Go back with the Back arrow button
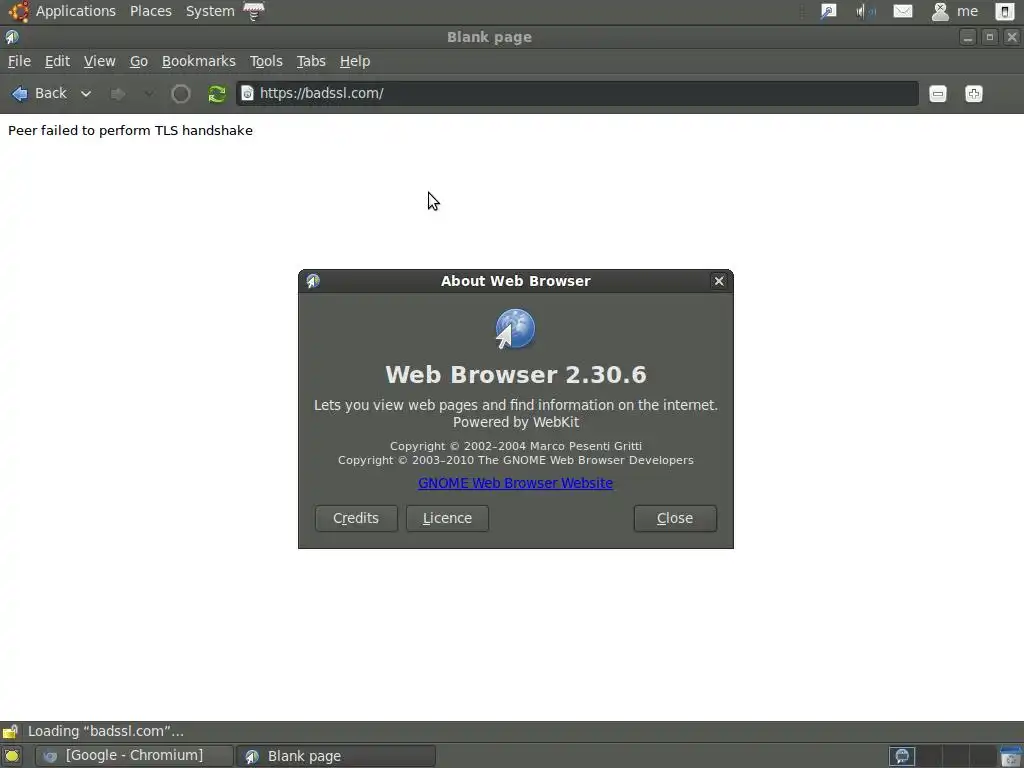The image size is (1024, 768). tap(39, 93)
